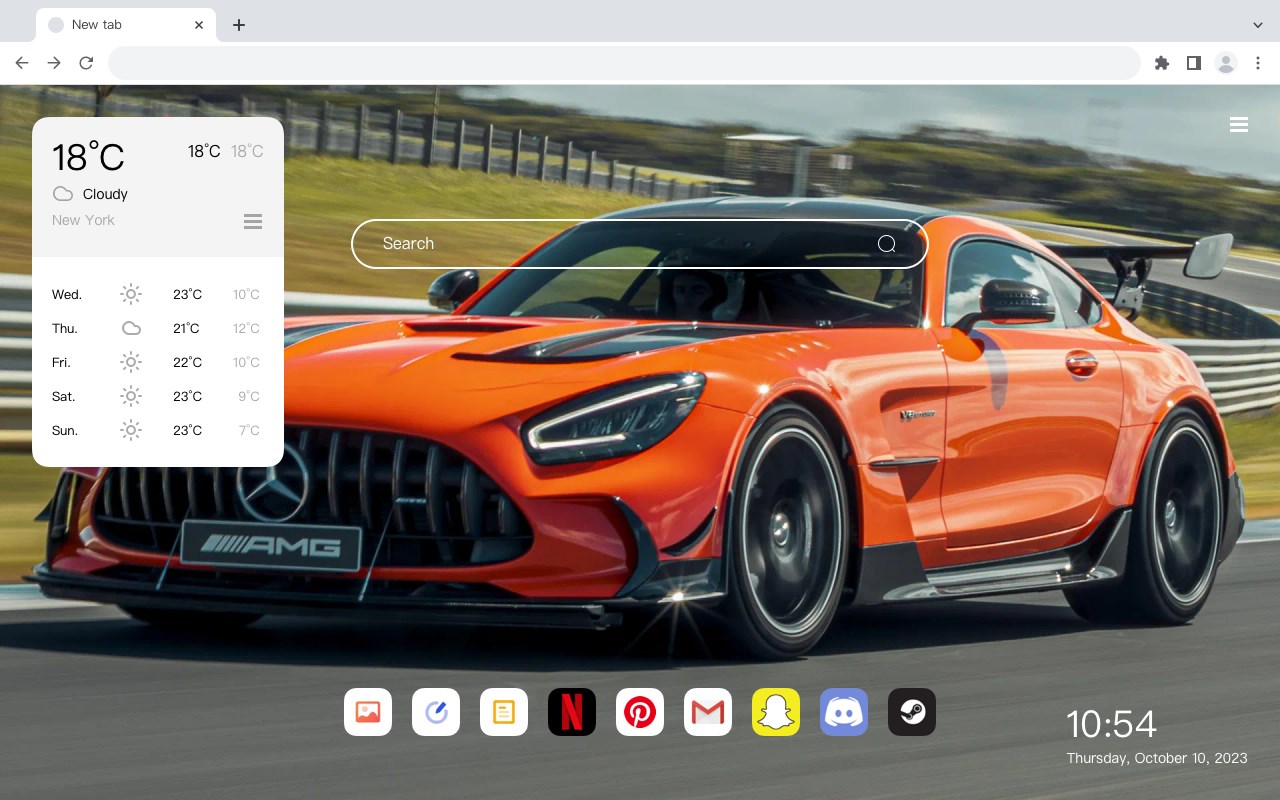
Task: Toggle the browser side panel
Action: click(1193, 63)
